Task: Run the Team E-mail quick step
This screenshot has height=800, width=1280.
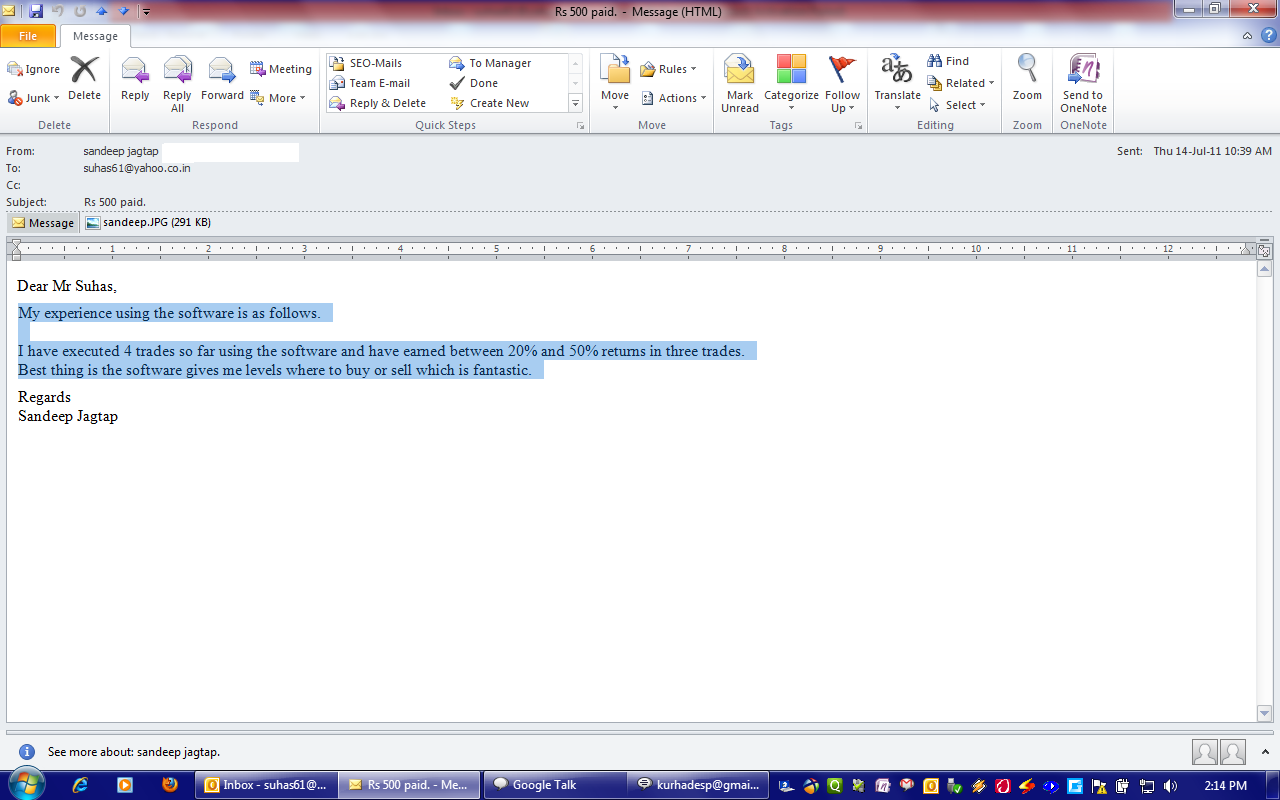Action: tap(370, 83)
